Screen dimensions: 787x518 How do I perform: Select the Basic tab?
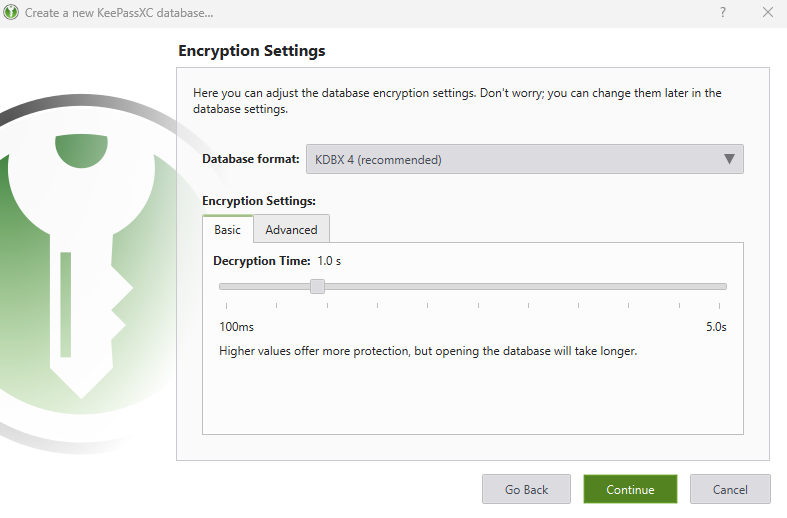227,229
